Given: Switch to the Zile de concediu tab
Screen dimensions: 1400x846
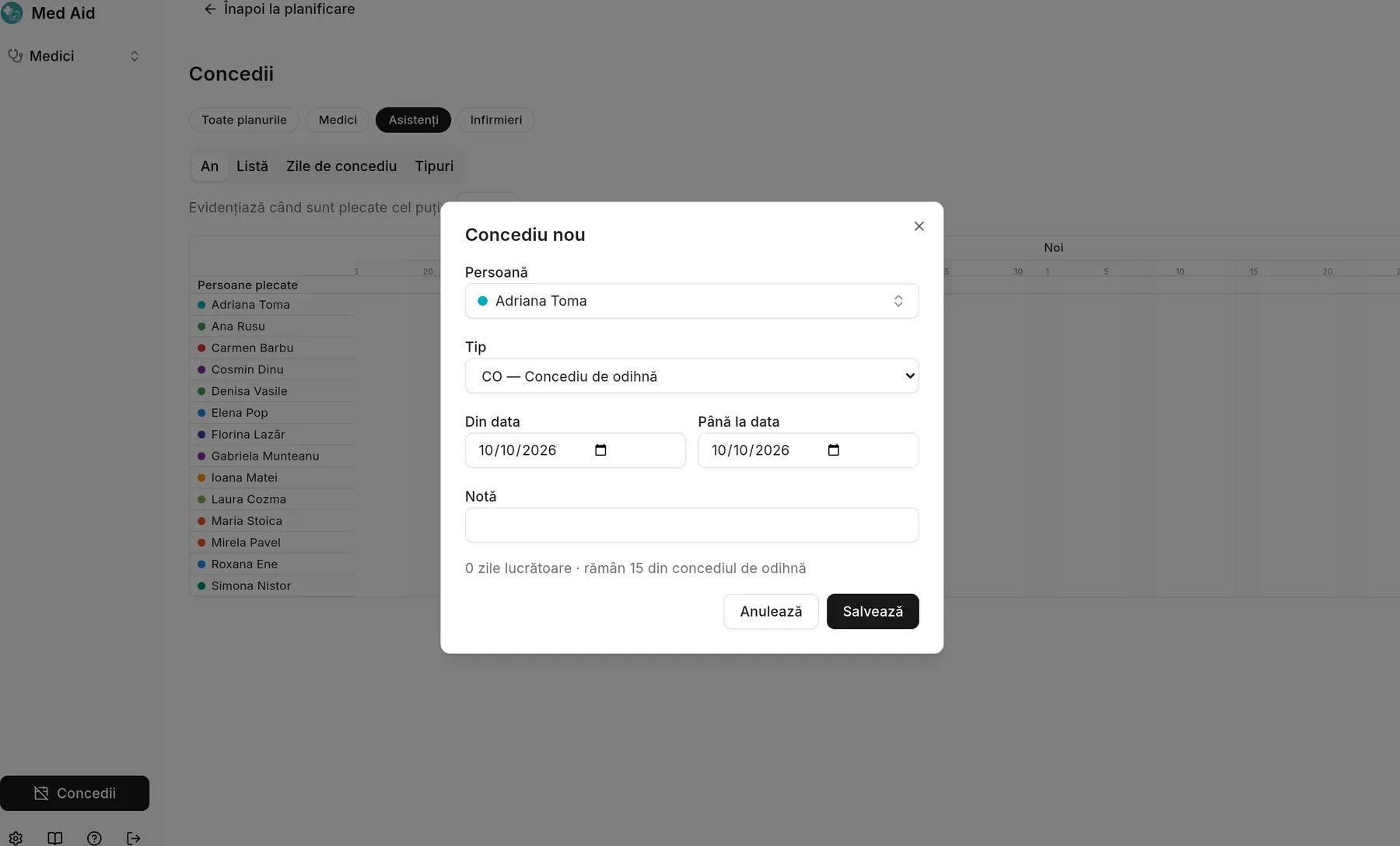Looking at the screenshot, I should (341, 166).
